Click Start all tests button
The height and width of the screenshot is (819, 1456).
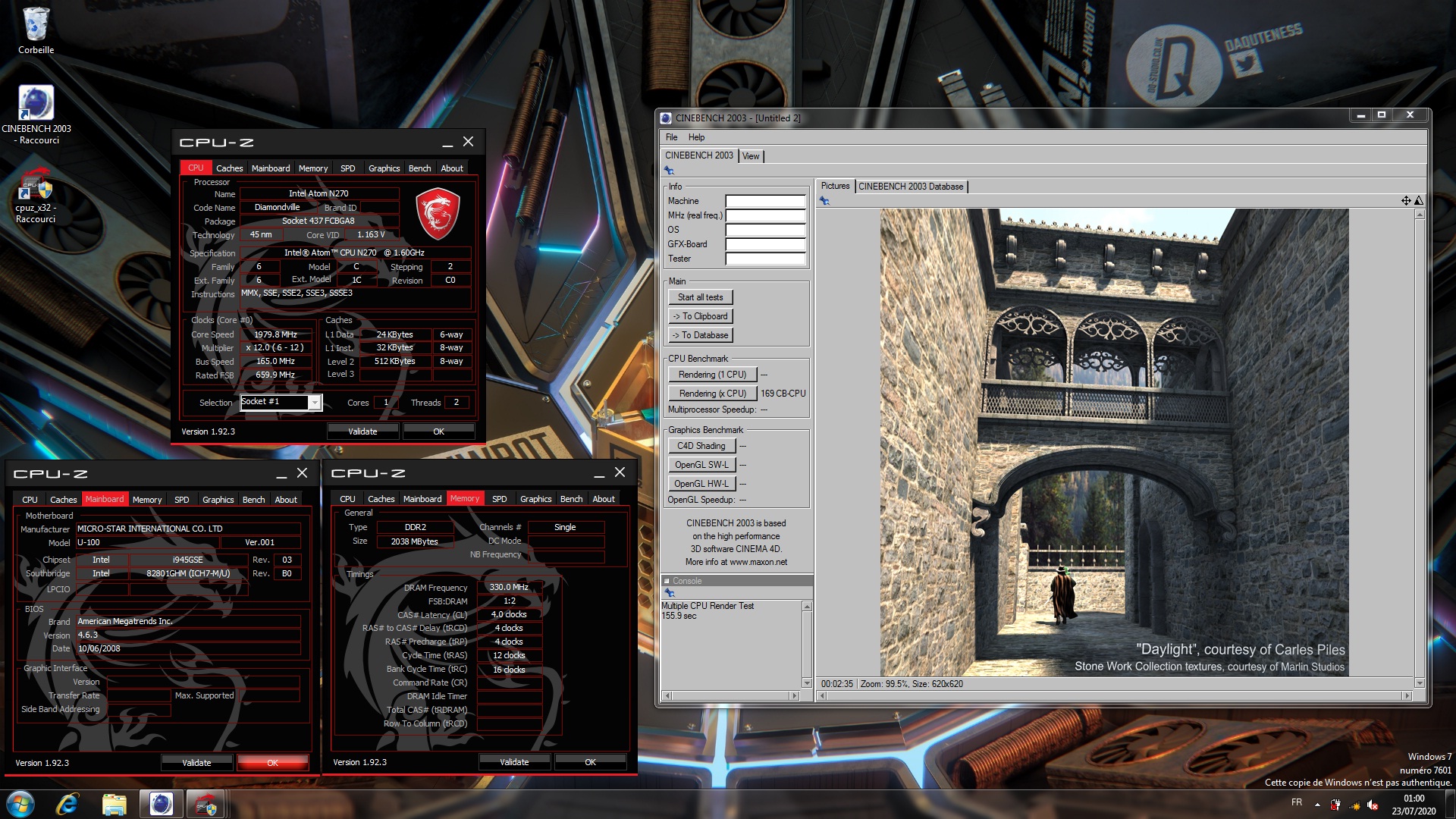coord(700,297)
